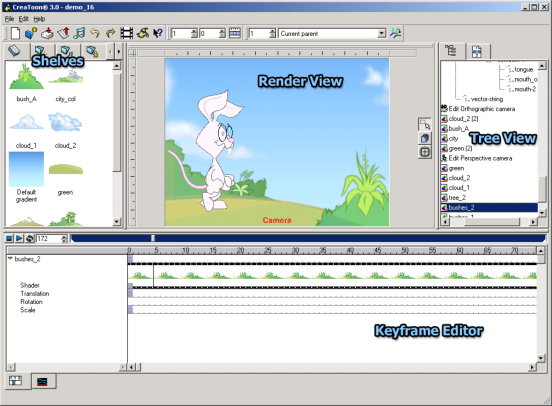552x406 pixels.
Task: Click Translation keyframe at frame 0
Action: (x=130, y=293)
